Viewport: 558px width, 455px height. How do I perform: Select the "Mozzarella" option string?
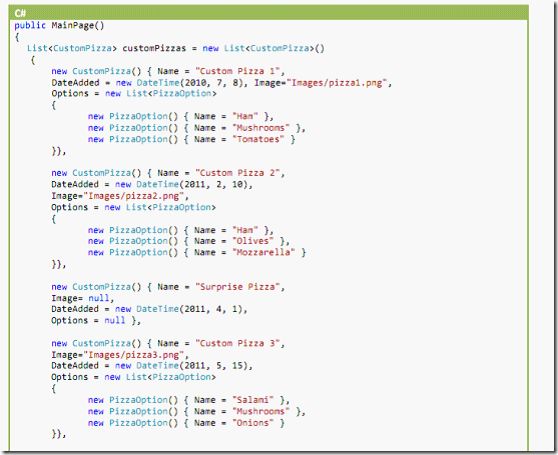263,252
